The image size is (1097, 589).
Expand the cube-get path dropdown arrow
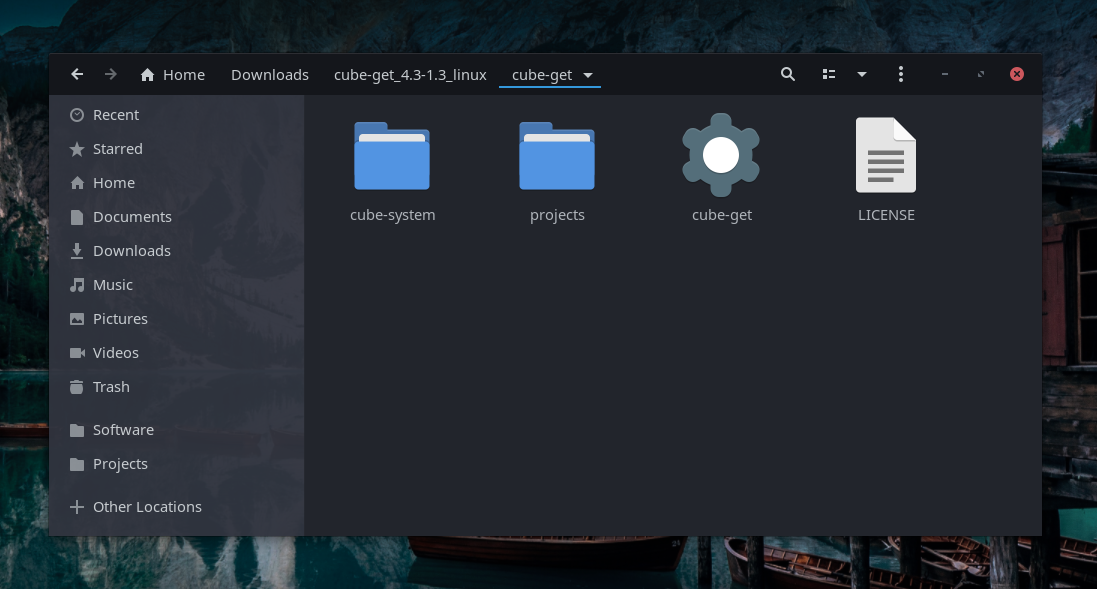point(588,76)
